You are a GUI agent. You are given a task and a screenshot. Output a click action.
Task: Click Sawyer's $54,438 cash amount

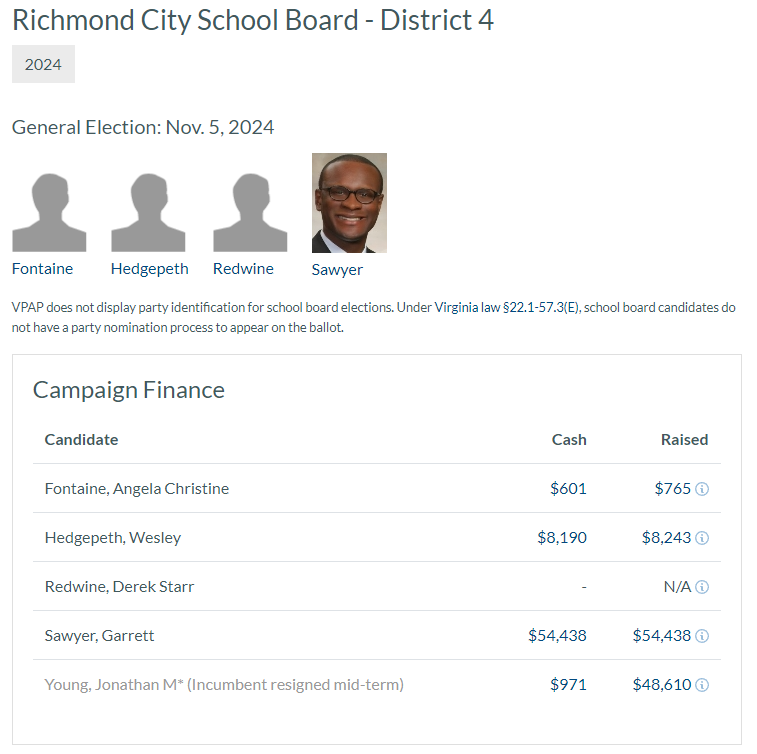[557, 636]
